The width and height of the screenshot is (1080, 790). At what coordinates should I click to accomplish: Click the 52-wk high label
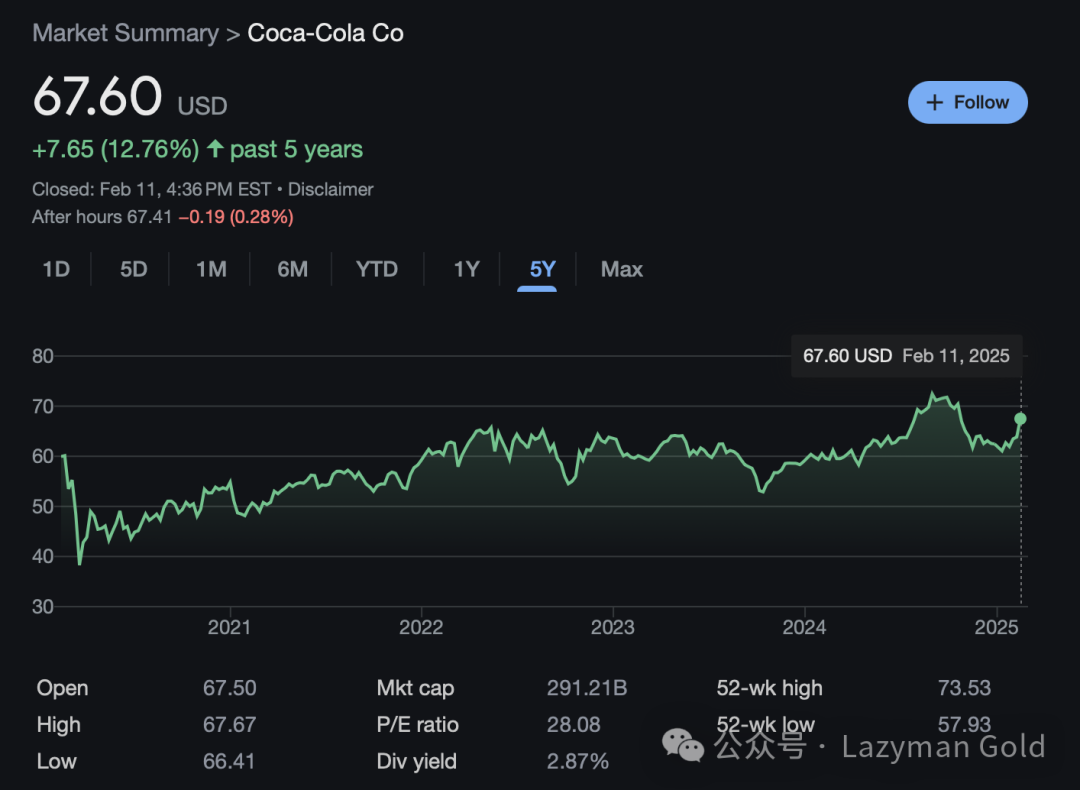point(769,688)
